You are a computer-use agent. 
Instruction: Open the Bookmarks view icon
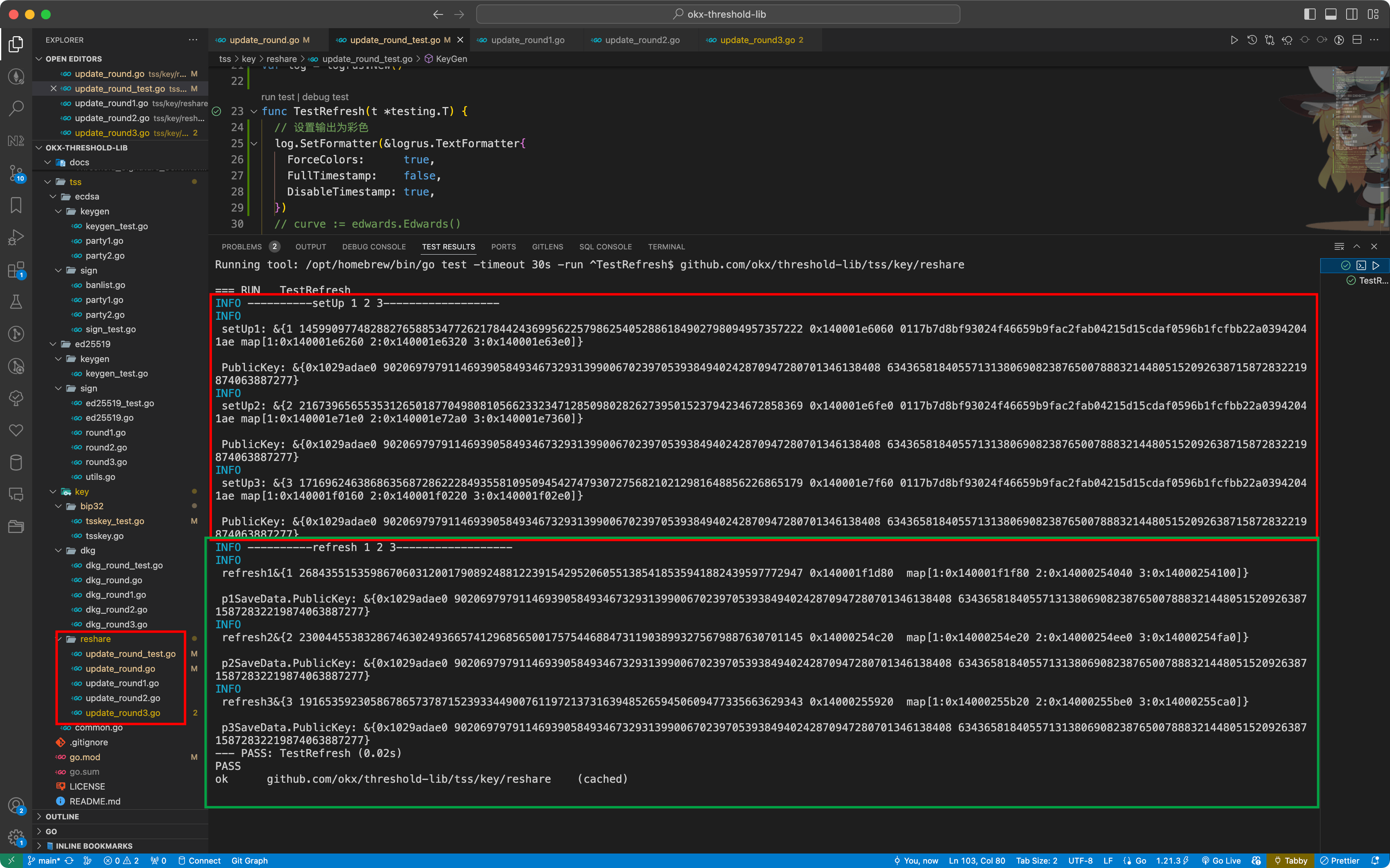pos(16,205)
